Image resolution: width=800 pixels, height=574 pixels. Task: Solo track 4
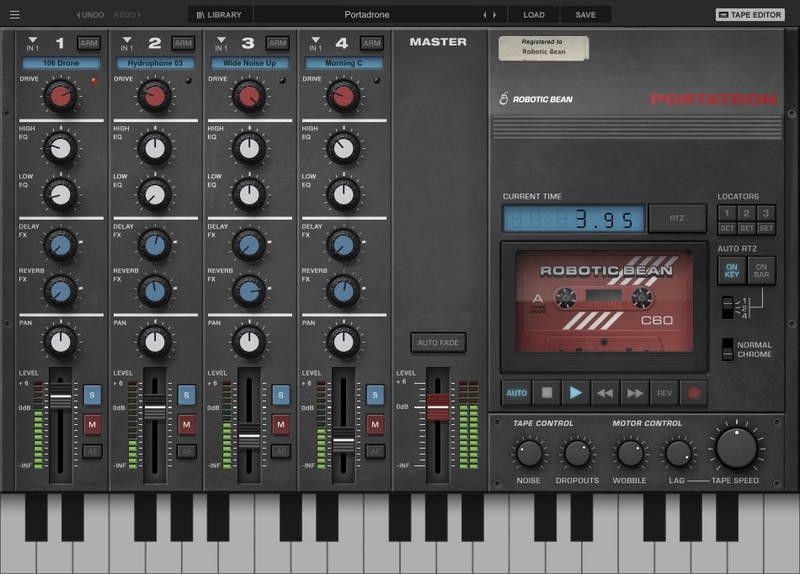375,395
